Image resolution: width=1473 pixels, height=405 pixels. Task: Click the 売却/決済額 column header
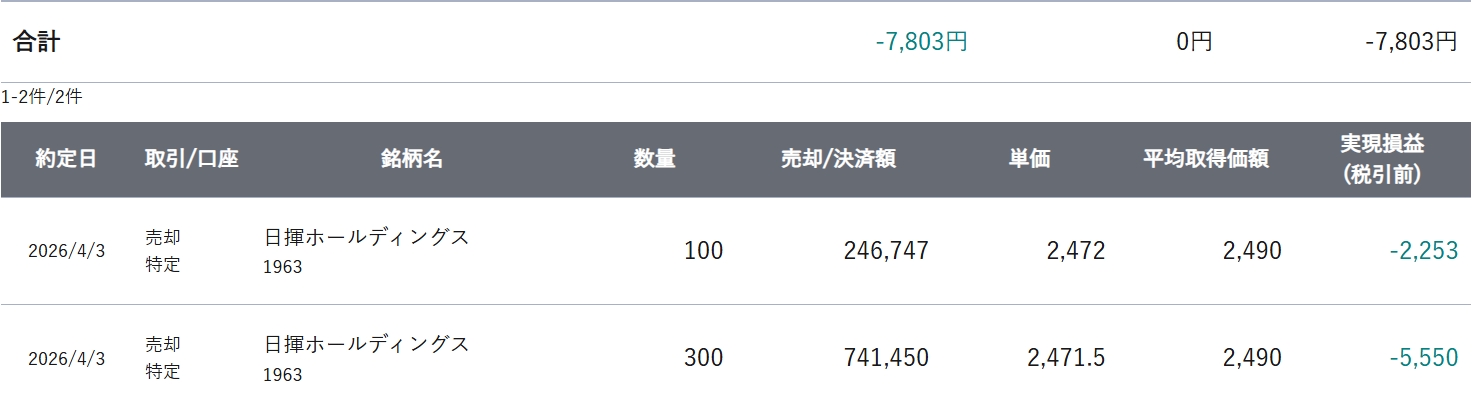(x=837, y=159)
